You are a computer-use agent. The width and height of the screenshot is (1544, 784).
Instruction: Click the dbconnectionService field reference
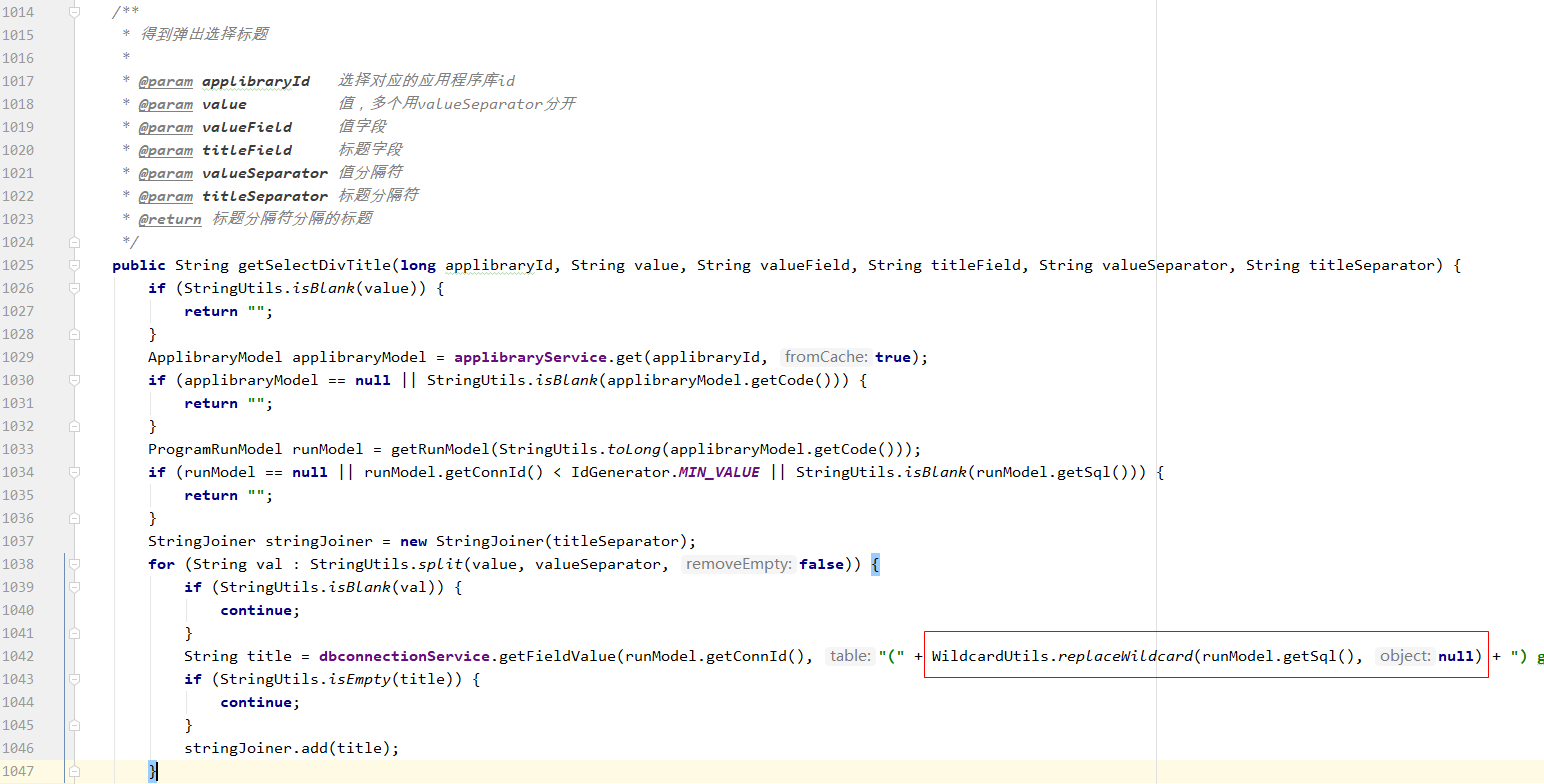(x=404, y=656)
